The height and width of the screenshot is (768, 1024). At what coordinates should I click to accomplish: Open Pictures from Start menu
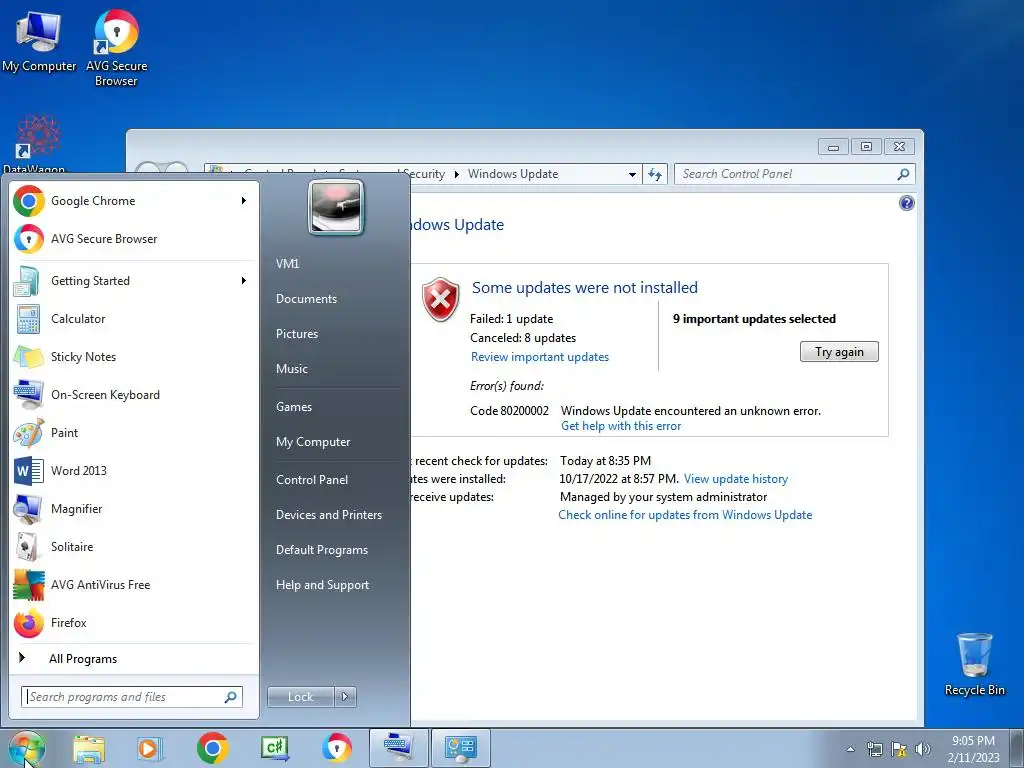point(296,334)
